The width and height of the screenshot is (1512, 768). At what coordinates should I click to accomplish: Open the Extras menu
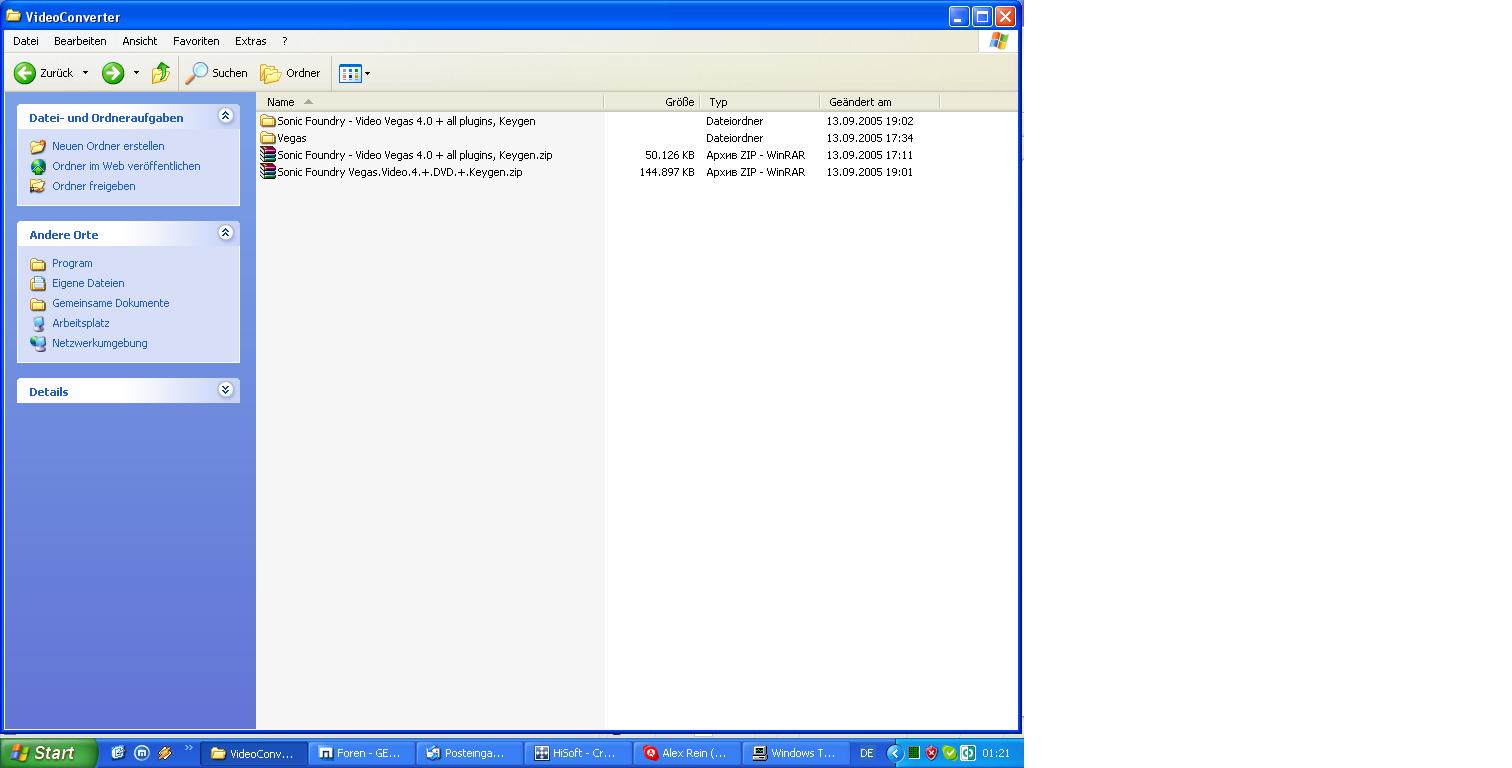250,41
